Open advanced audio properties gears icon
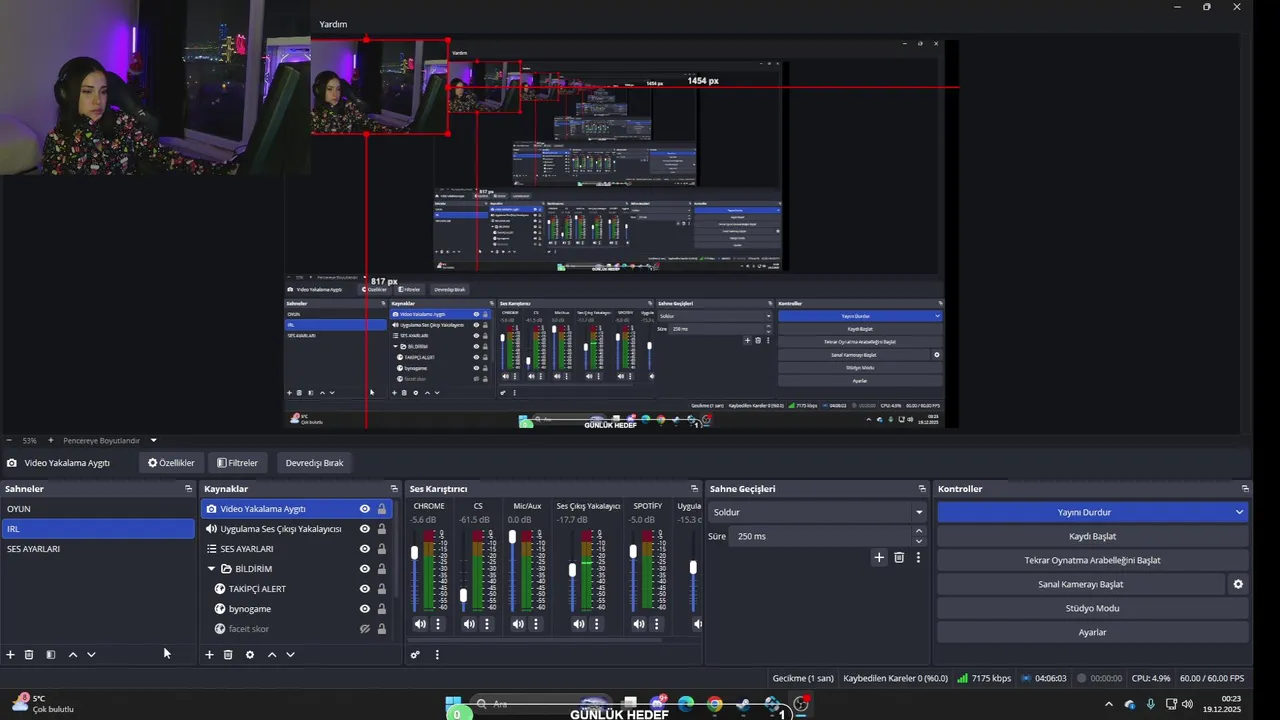Viewport: 1280px width, 720px height. point(415,654)
